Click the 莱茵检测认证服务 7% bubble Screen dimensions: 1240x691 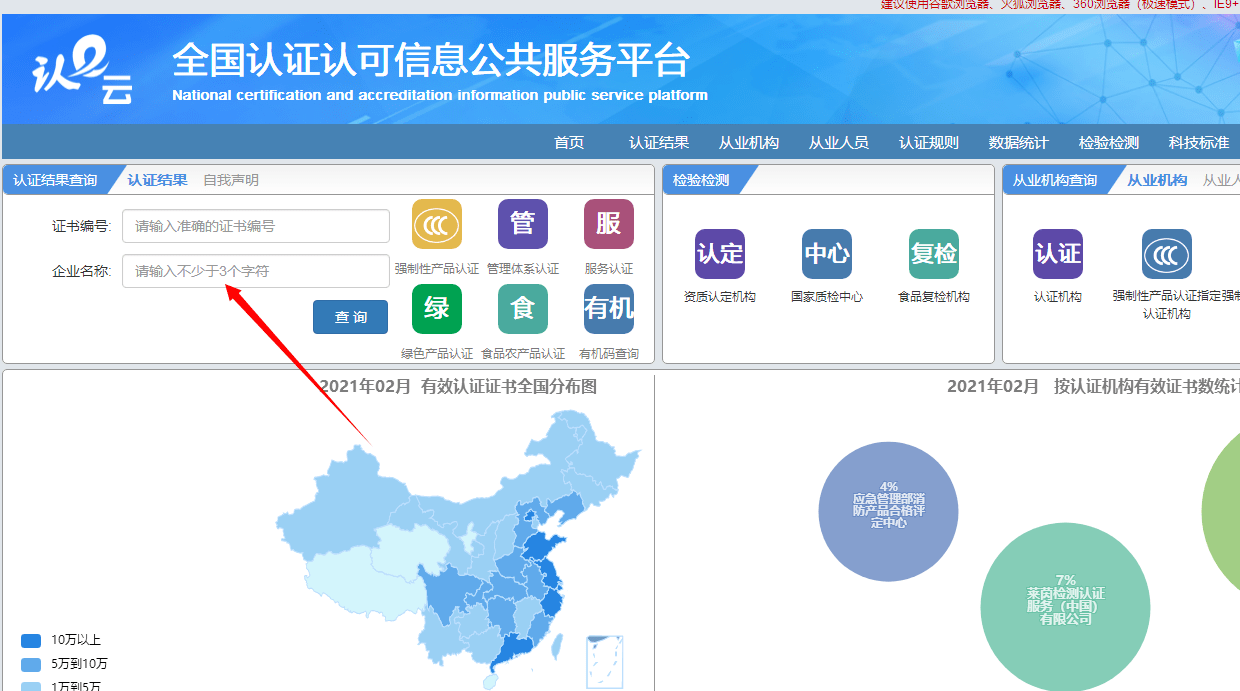click(x=1065, y=607)
